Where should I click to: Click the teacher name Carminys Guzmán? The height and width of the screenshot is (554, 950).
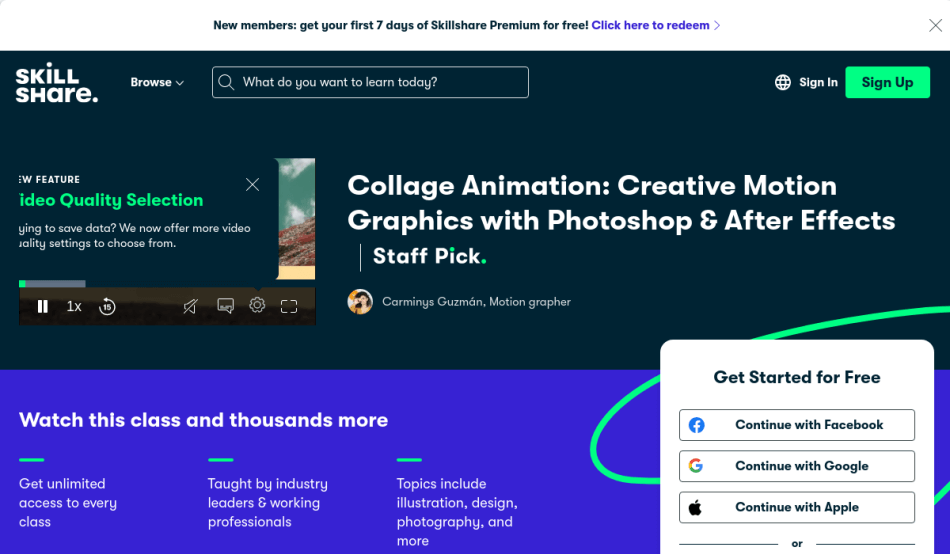tap(476, 302)
